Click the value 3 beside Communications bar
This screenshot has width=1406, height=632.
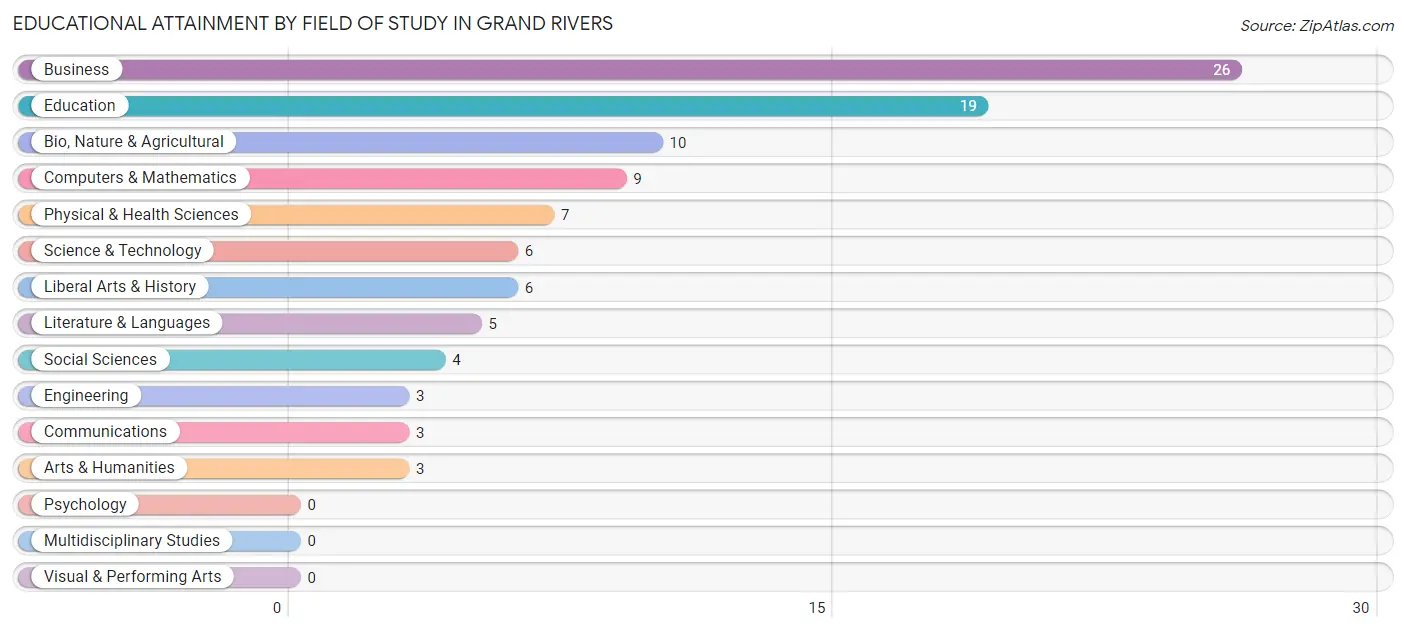420,433
